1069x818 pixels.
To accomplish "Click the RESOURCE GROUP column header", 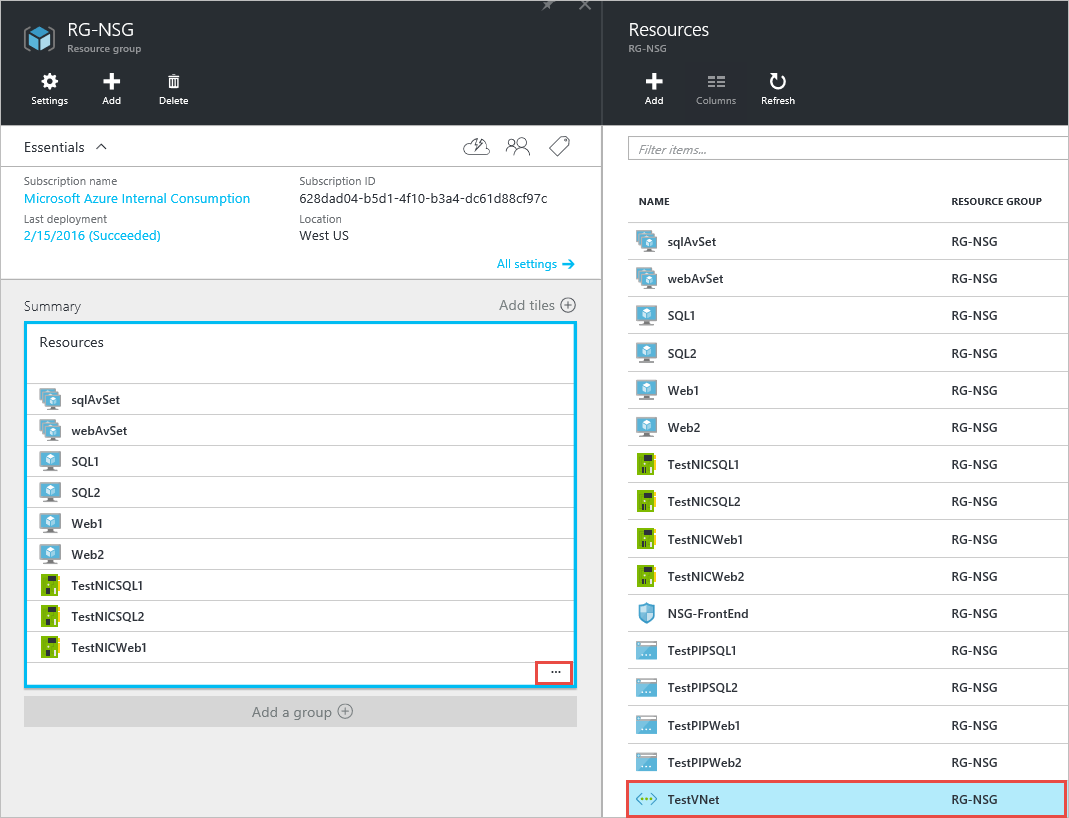I will click(x=996, y=202).
